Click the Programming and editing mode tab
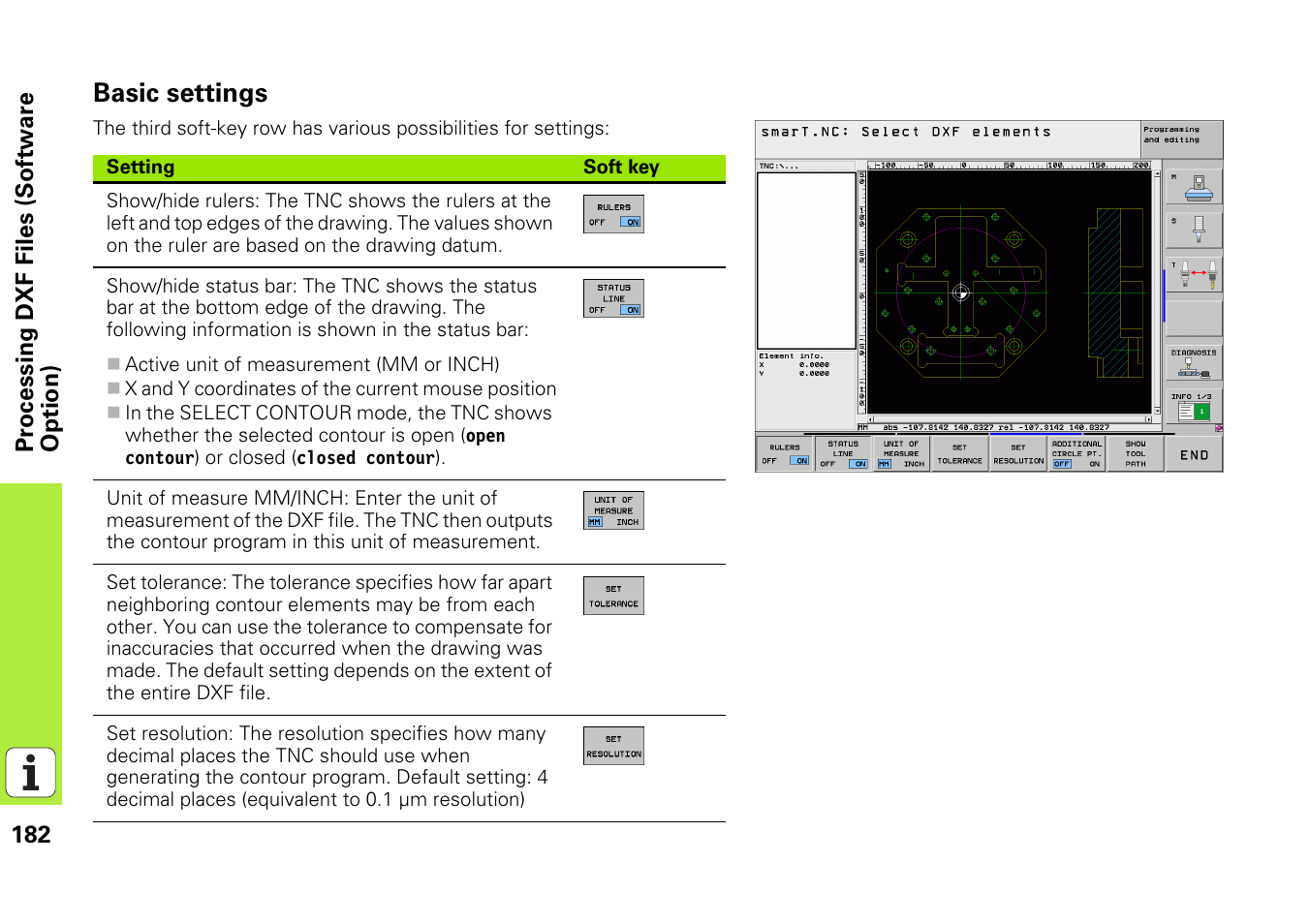Viewport: 1310px width, 924px height. click(x=1181, y=139)
